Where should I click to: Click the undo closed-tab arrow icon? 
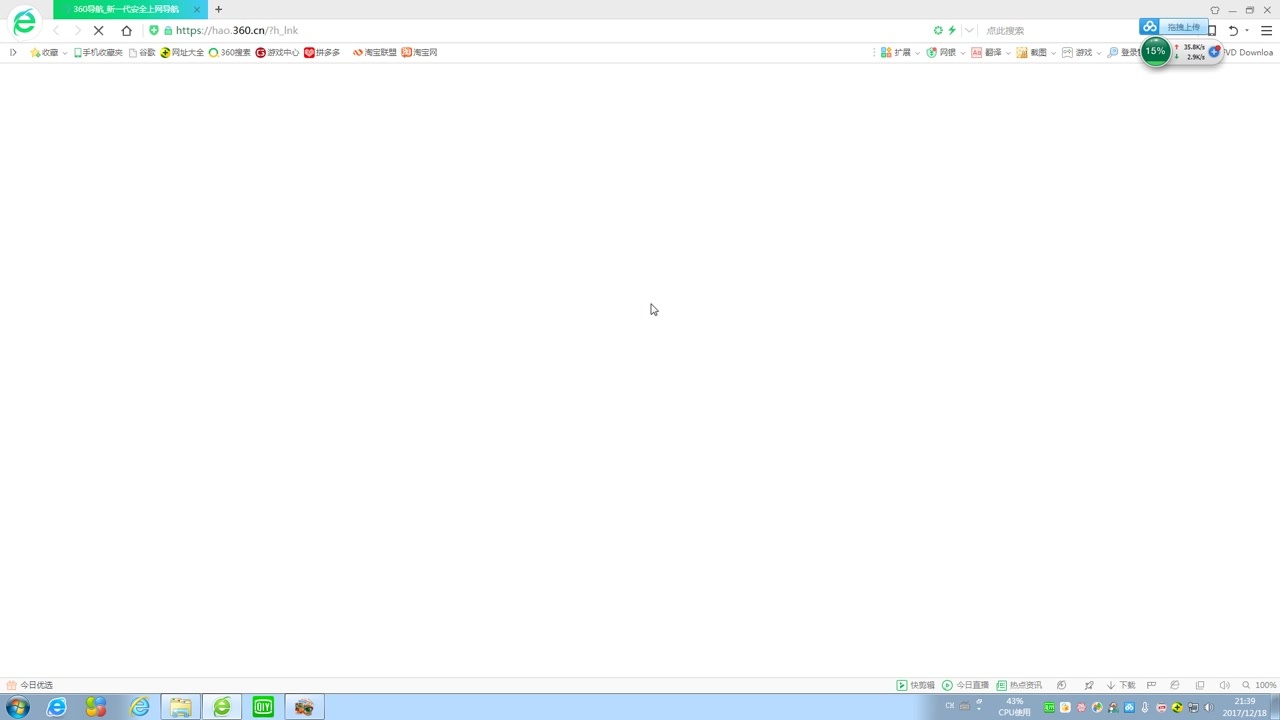(x=1233, y=31)
